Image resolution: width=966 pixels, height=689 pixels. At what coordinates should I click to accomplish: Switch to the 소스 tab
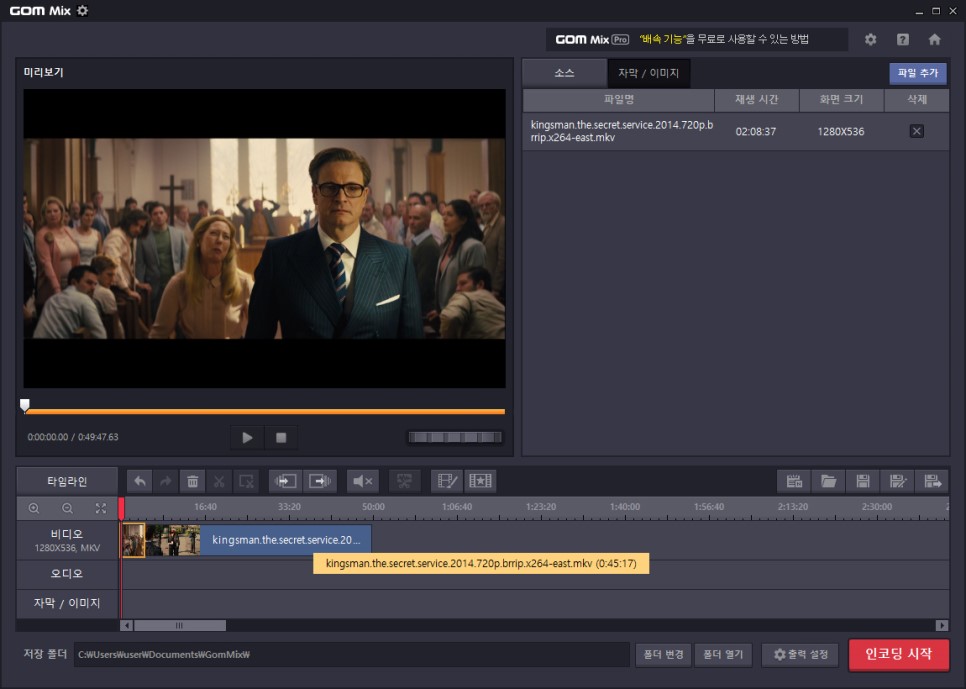tap(564, 73)
